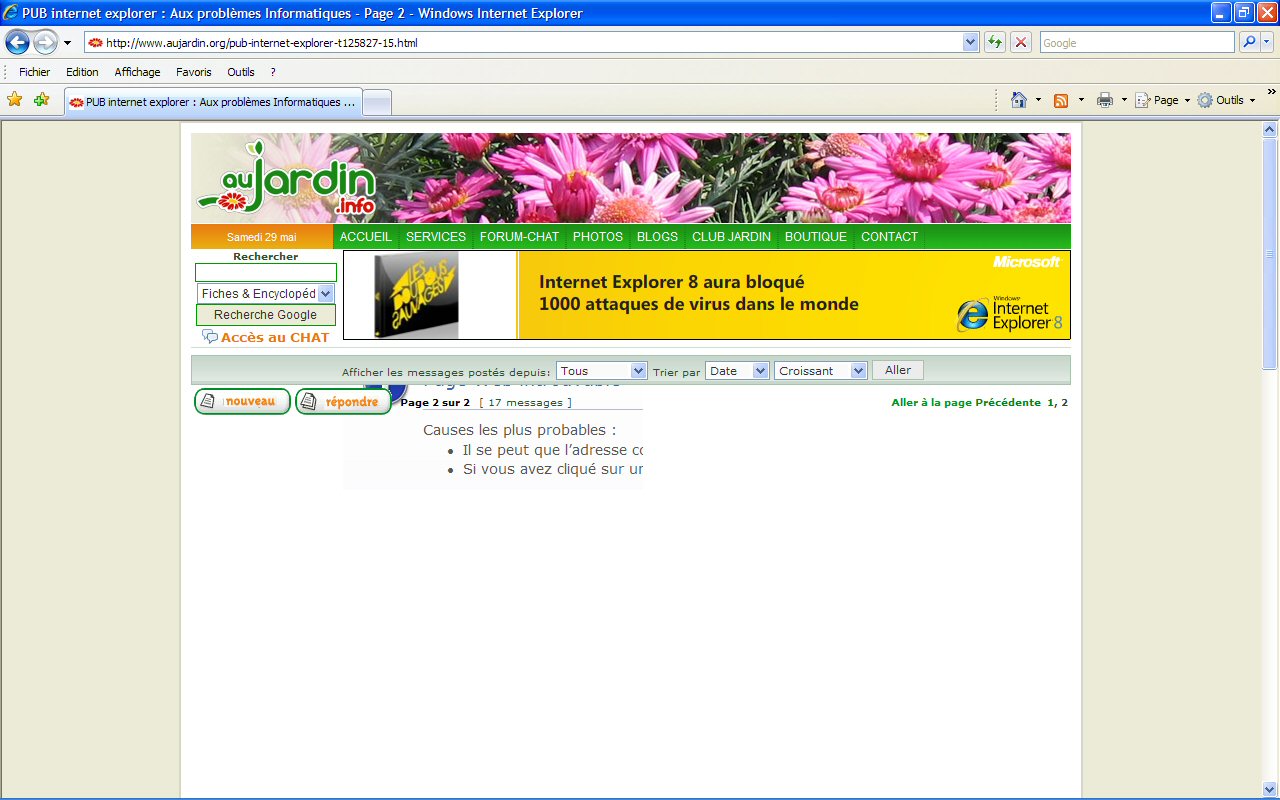Click the red Stop loading icon
This screenshot has height=800, width=1280.
click(x=1021, y=42)
